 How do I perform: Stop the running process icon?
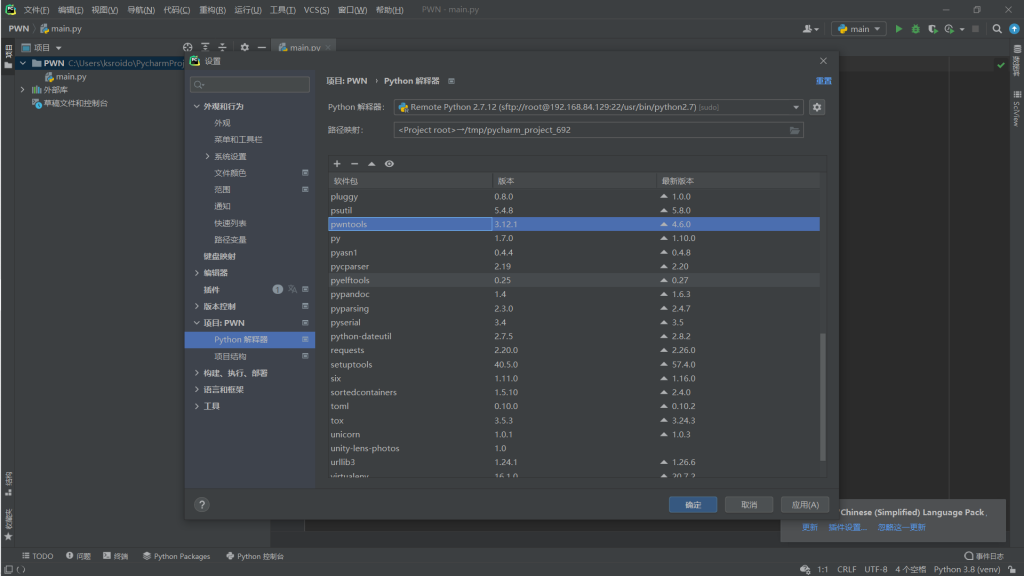[x=976, y=29]
